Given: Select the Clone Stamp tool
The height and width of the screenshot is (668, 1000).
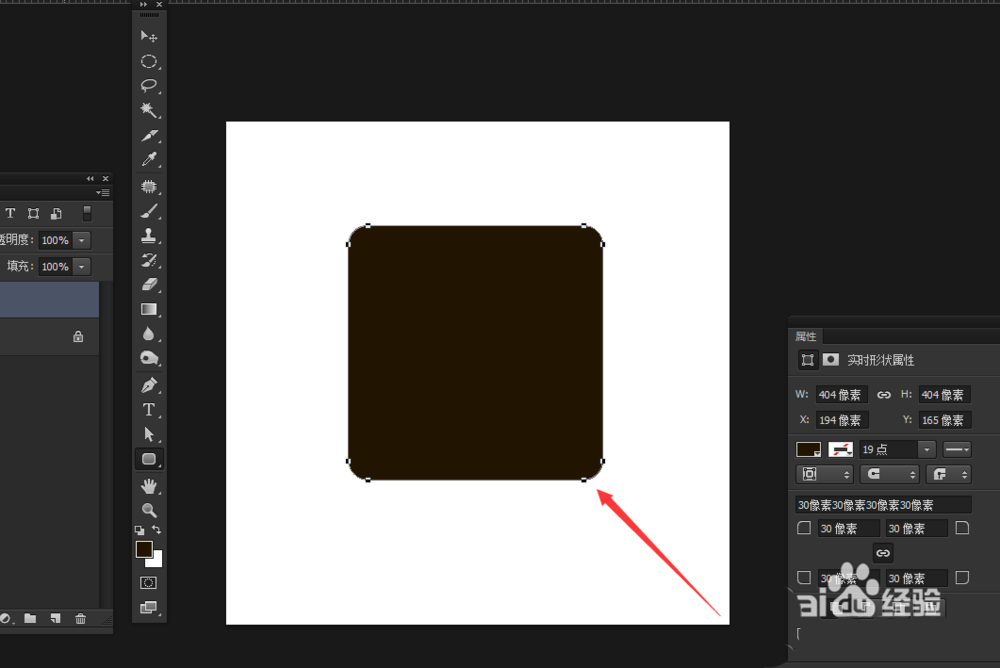Looking at the screenshot, I should pyautogui.click(x=149, y=235).
